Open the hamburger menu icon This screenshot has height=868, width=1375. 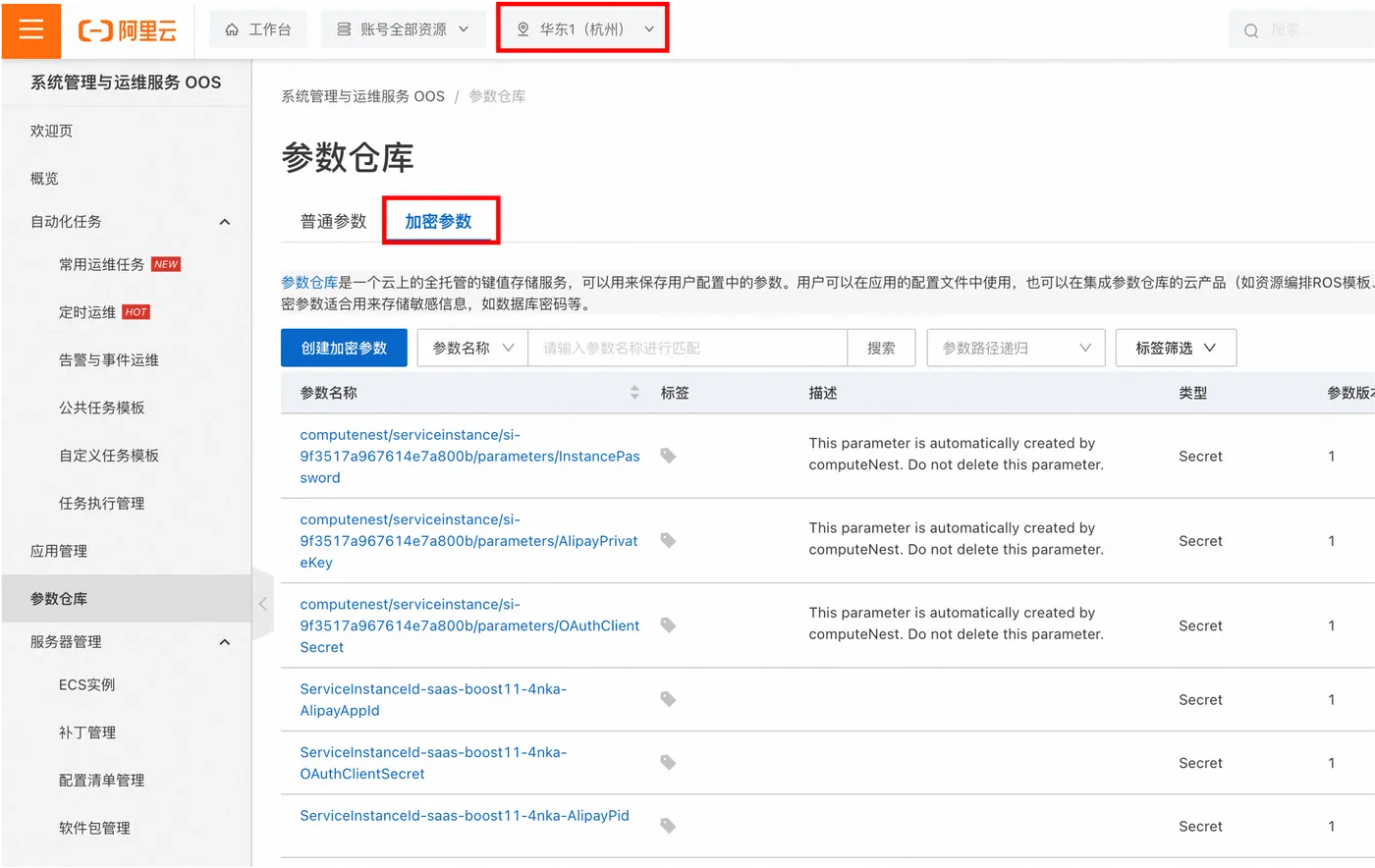pyautogui.click(x=31, y=29)
